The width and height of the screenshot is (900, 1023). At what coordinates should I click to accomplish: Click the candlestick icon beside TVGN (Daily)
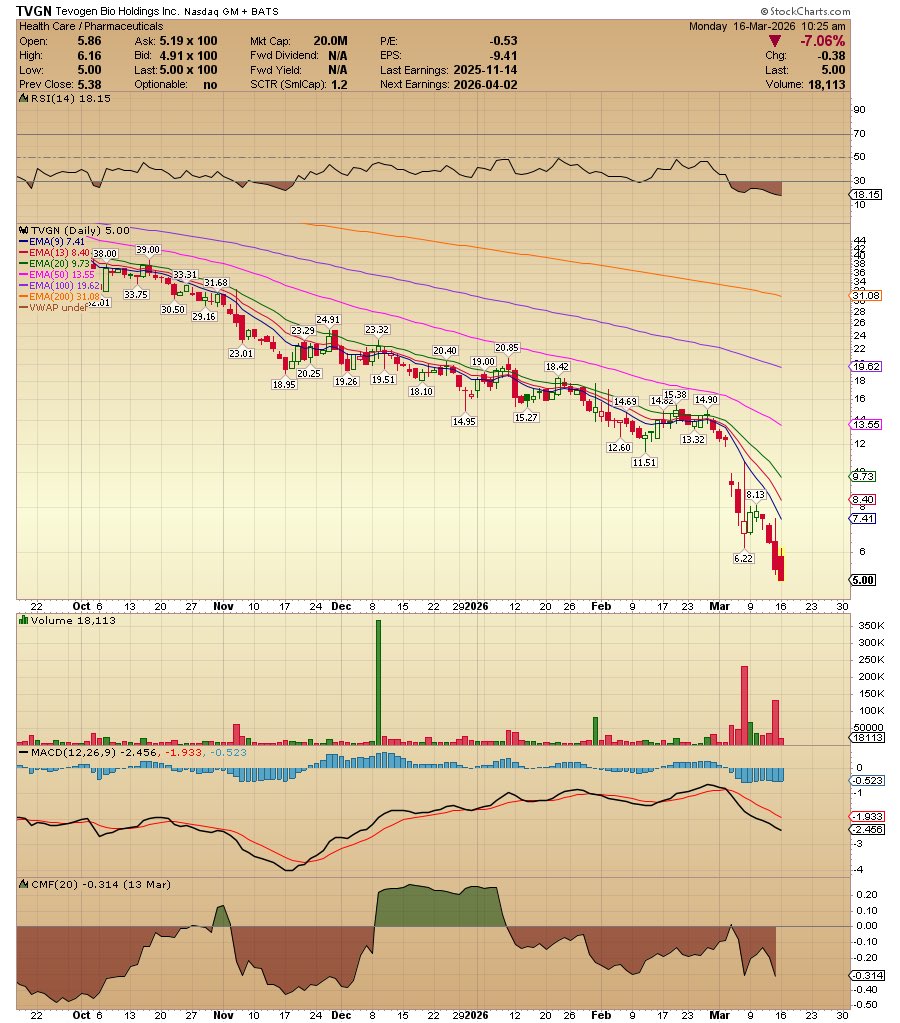tap(24, 230)
